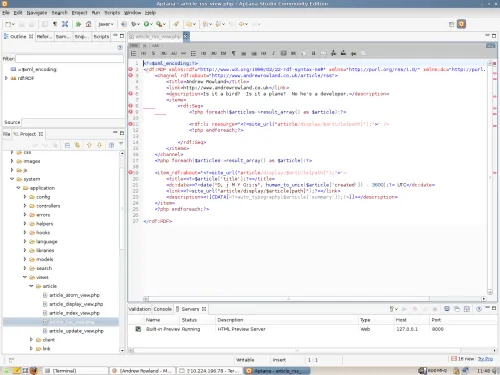Click the show whitespace paragraph mark icon
Screen dimensions: 500x375
tap(55, 24)
